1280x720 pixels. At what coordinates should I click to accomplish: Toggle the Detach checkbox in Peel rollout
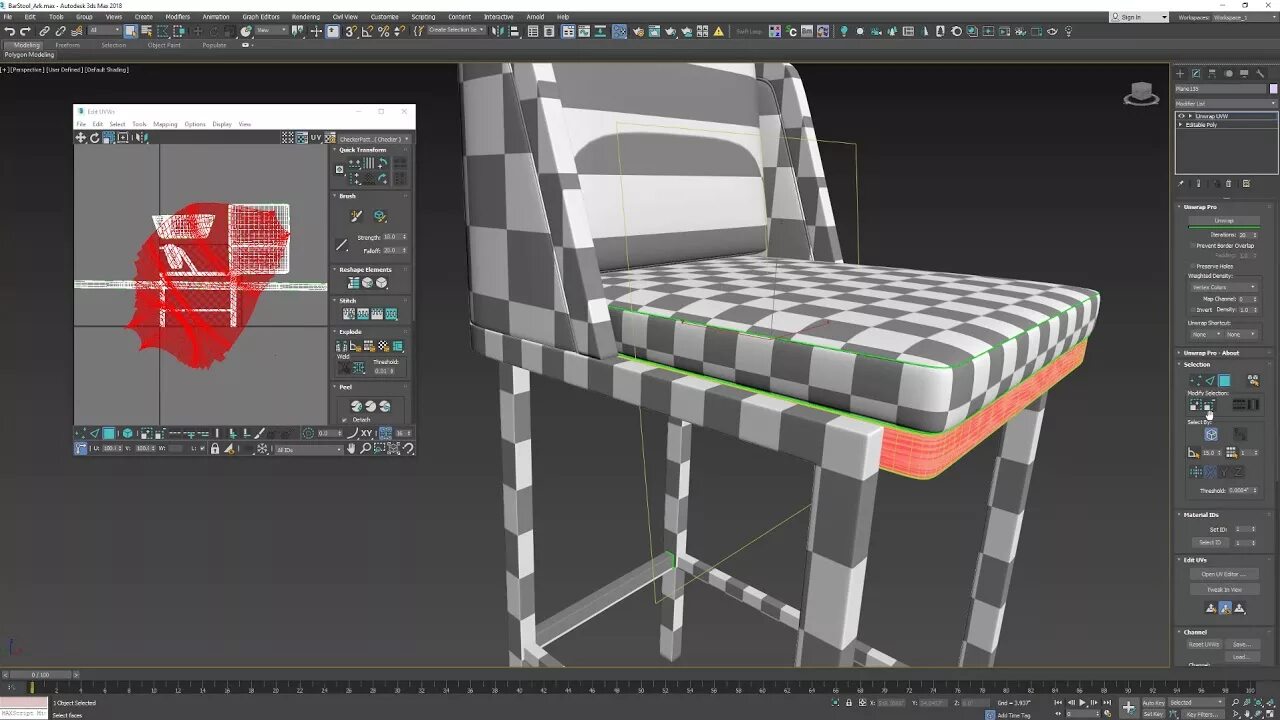[345, 419]
